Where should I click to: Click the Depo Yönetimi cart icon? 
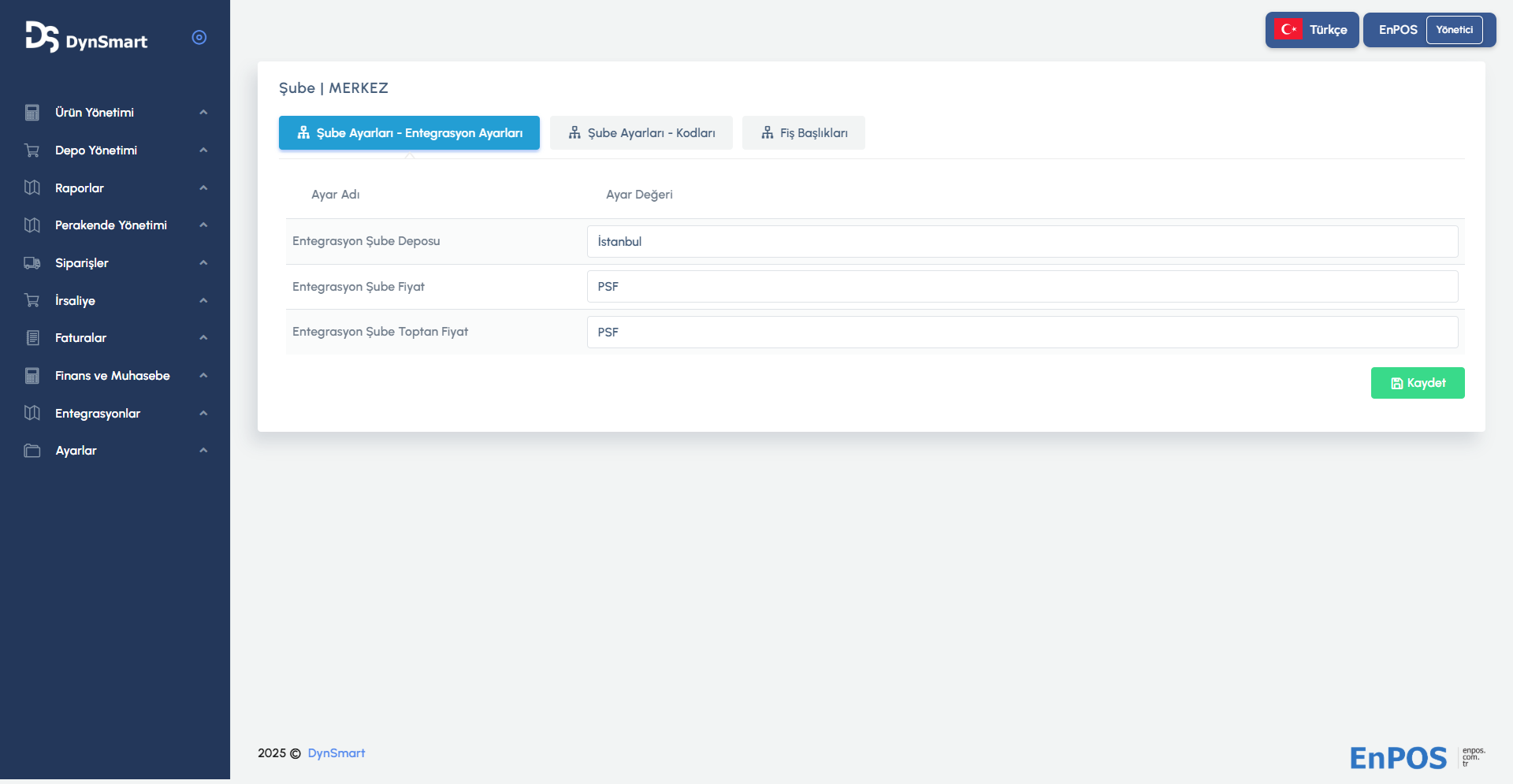click(32, 150)
